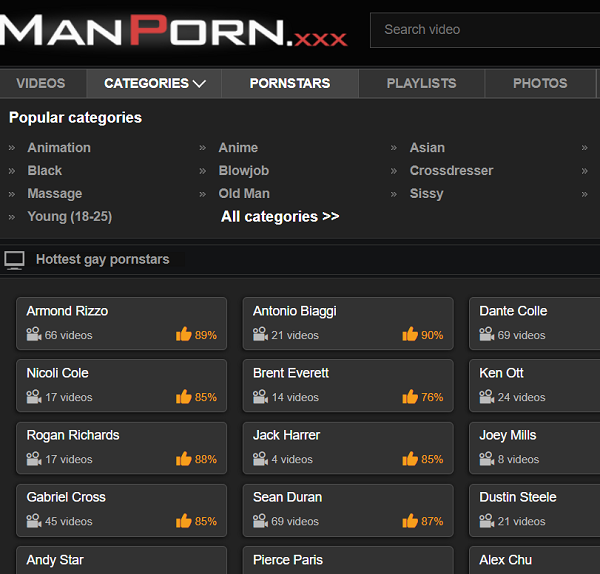Select the Young (18-25) category

[69, 217]
